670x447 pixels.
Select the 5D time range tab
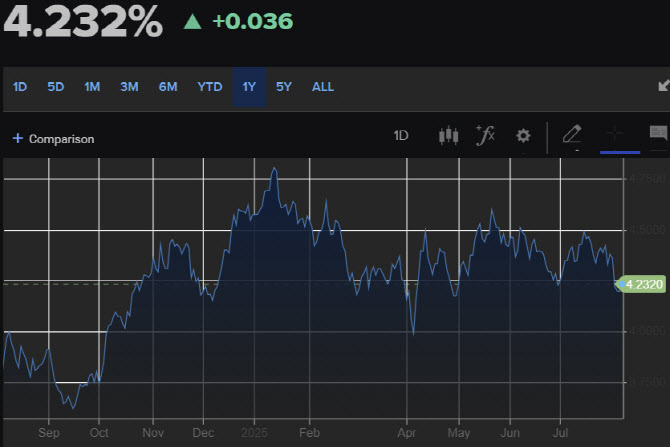pos(56,87)
